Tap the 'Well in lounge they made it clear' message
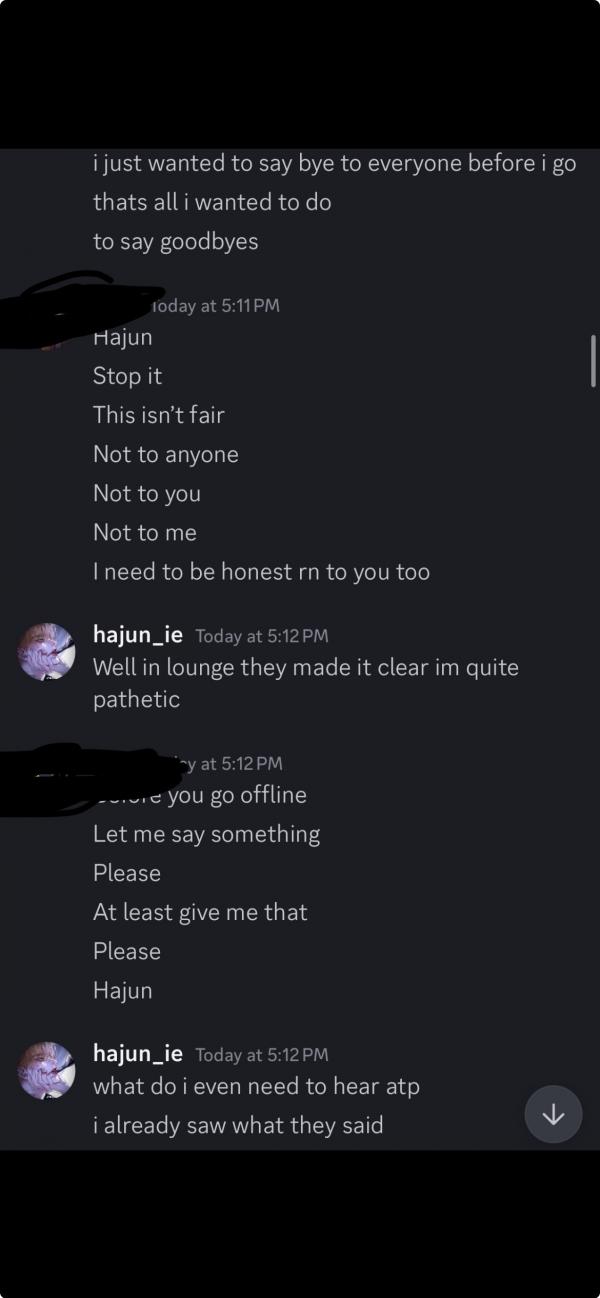 pyautogui.click(x=305, y=667)
